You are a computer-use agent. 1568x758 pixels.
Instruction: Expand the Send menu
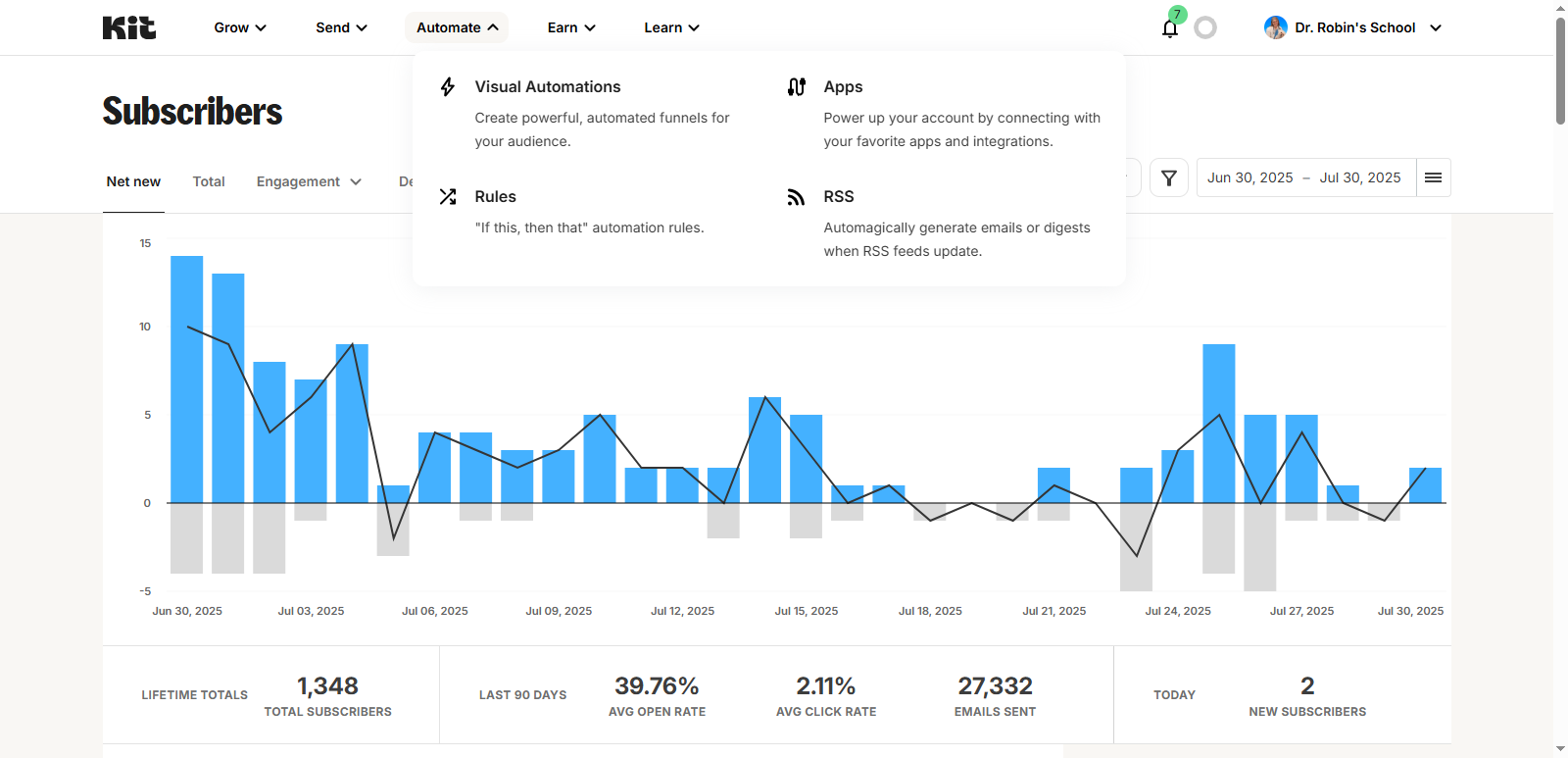tap(341, 27)
